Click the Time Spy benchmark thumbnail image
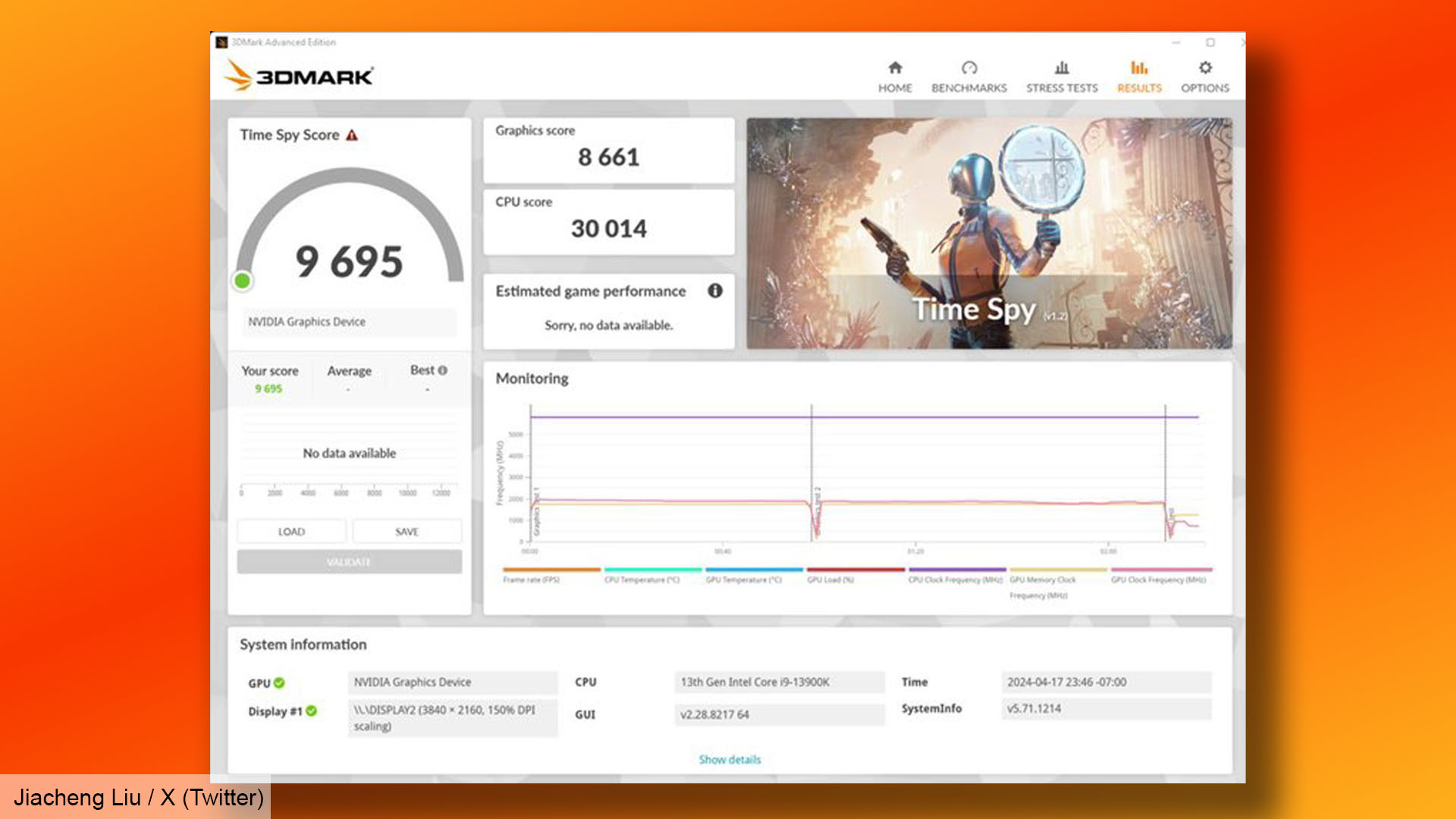Viewport: 1456px width, 819px height. point(989,234)
